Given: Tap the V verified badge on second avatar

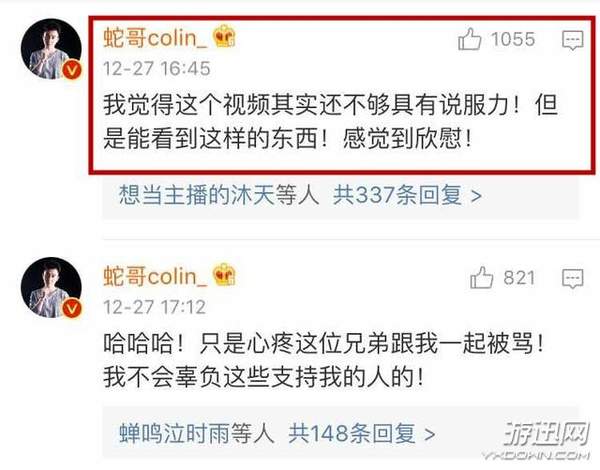Looking at the screenshot, I should pos(72,308).
